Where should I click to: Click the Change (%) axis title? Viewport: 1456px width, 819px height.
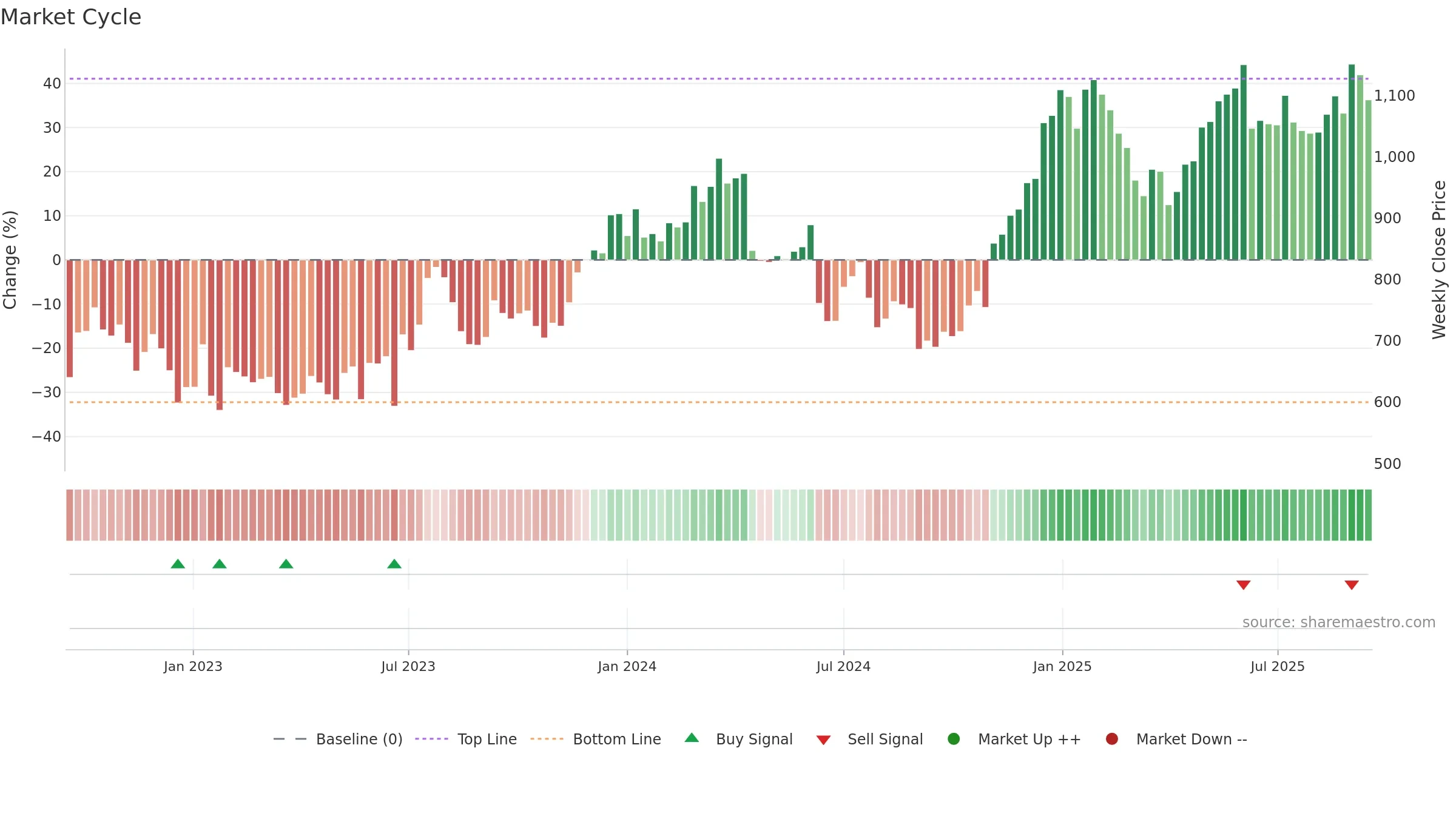click(10, 260)
